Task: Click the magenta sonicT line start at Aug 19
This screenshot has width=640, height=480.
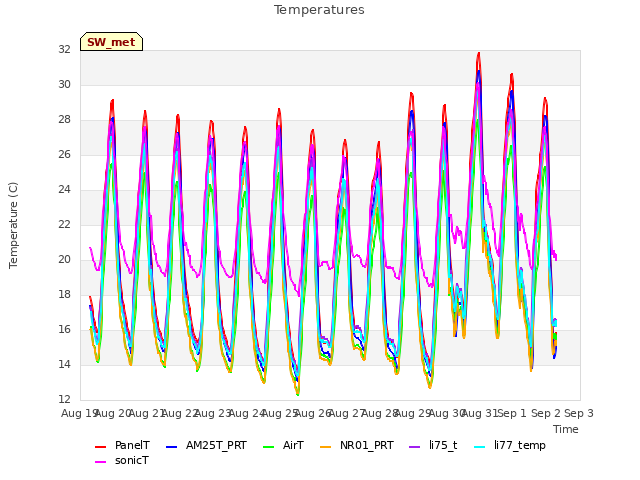Action: 90,248
